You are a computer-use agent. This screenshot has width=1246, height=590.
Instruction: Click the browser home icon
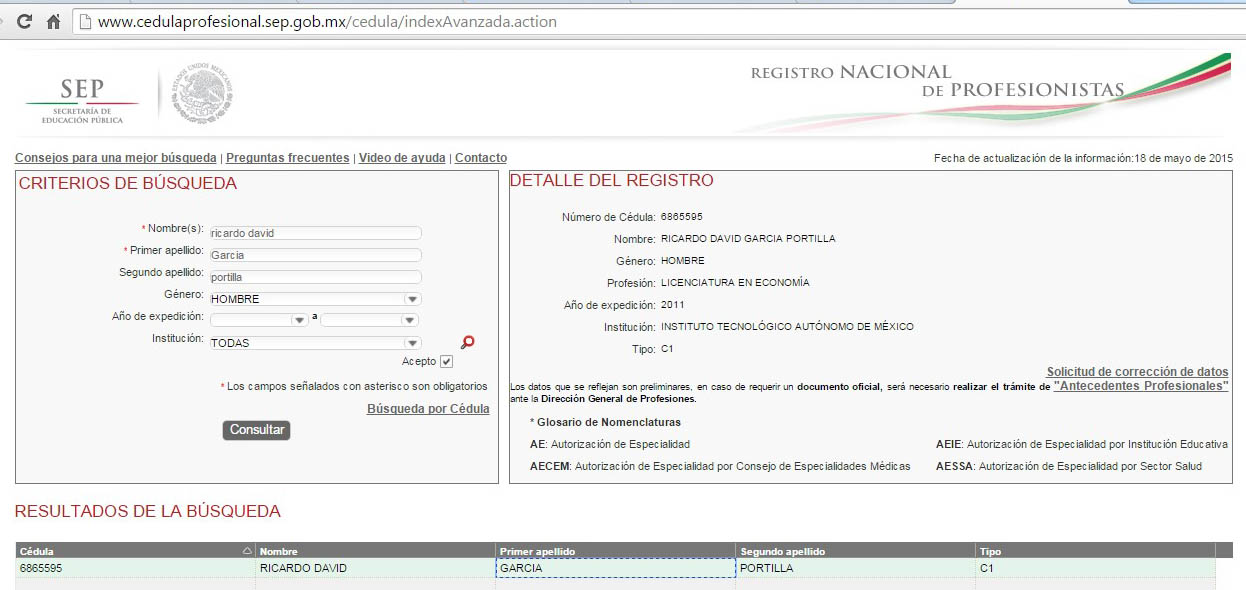(53, 21)
